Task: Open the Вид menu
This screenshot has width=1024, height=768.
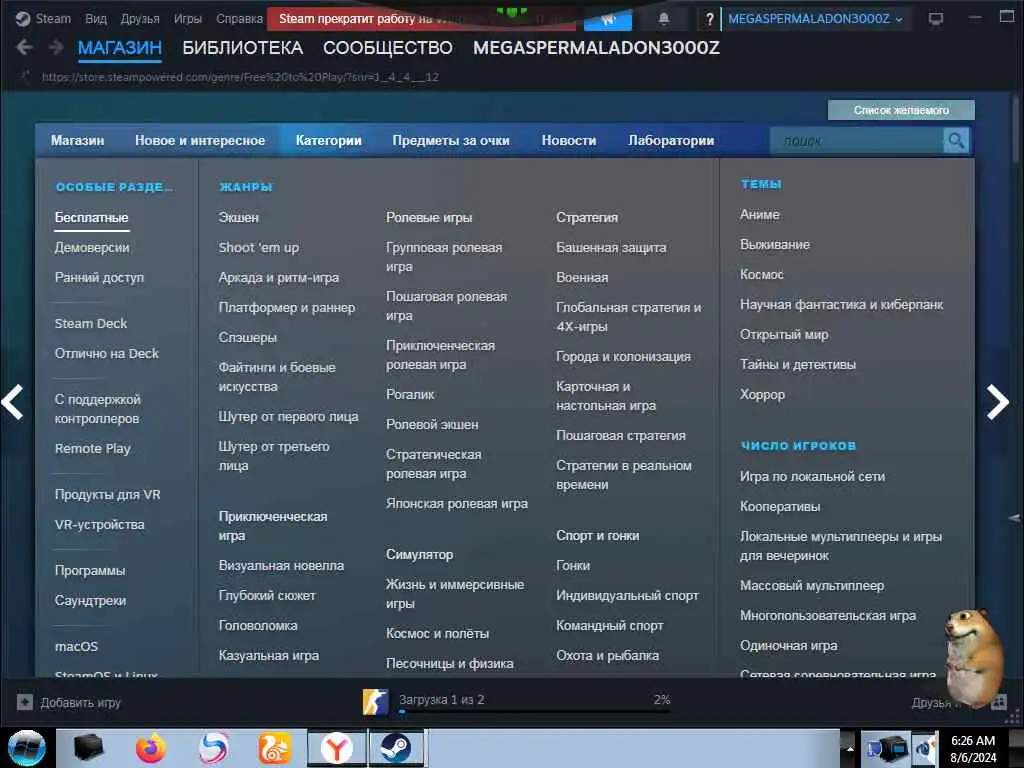Action: point(96,19)
